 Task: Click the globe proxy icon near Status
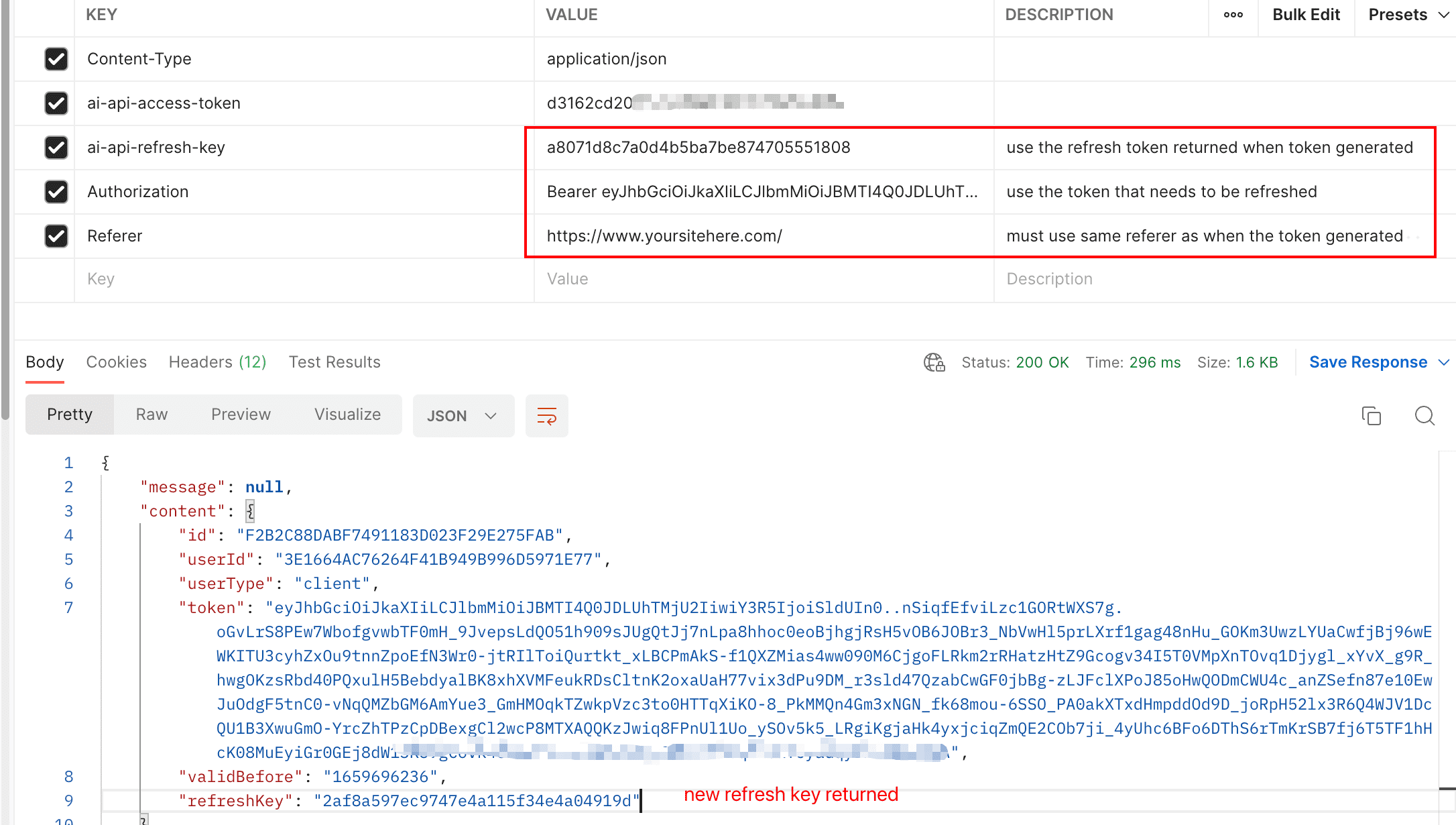[x=934, y=362]
